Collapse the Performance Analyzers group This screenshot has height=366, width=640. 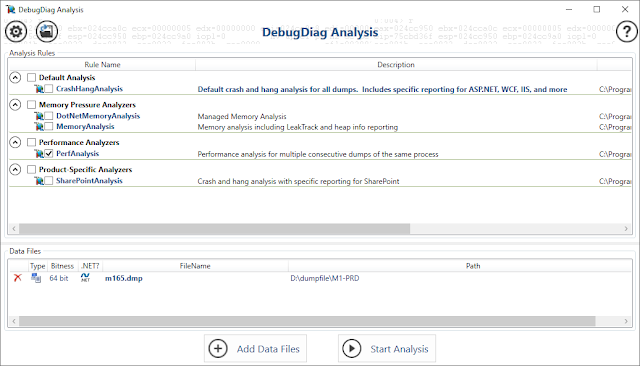pyautogui.click(x=15, y=142)
